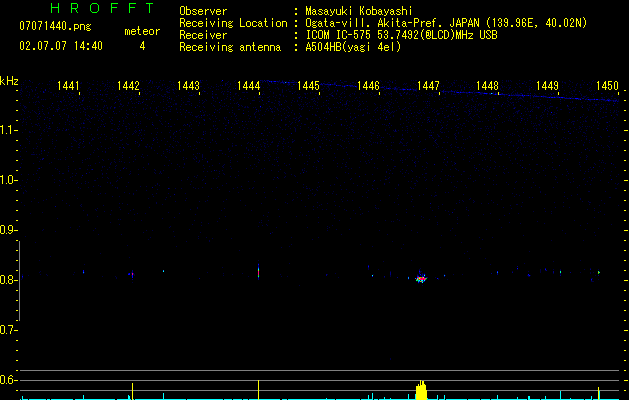
Task: Click the Receiving Location label
Action: pyautogui.click(x=233, y=23)
